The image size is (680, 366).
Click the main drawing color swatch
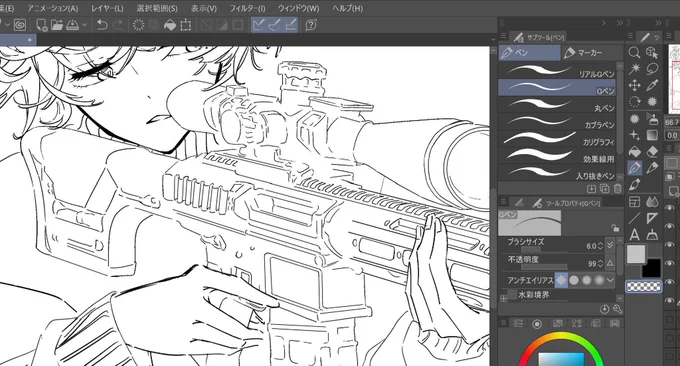point(636,254)
